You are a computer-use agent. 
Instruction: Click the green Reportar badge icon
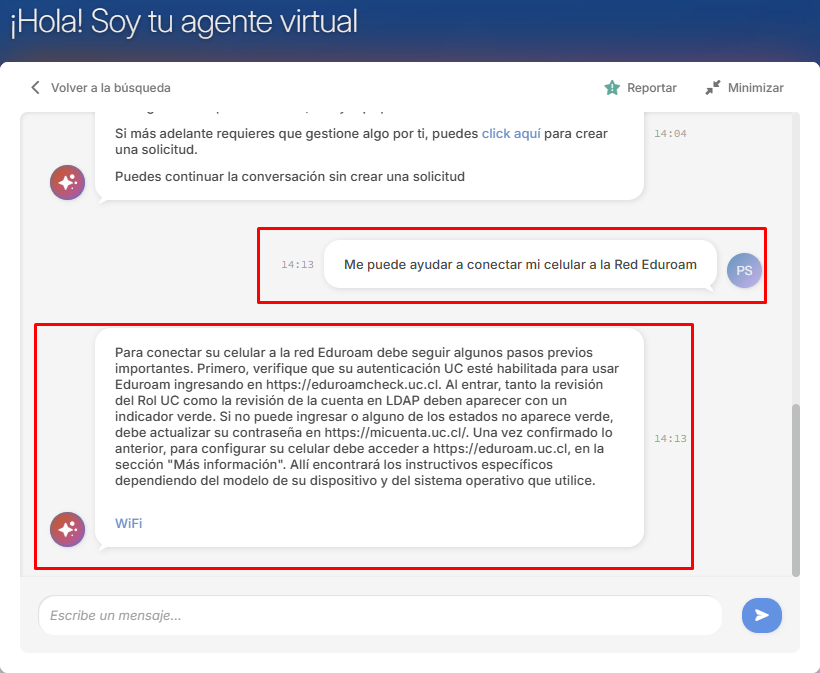[612, 88]
